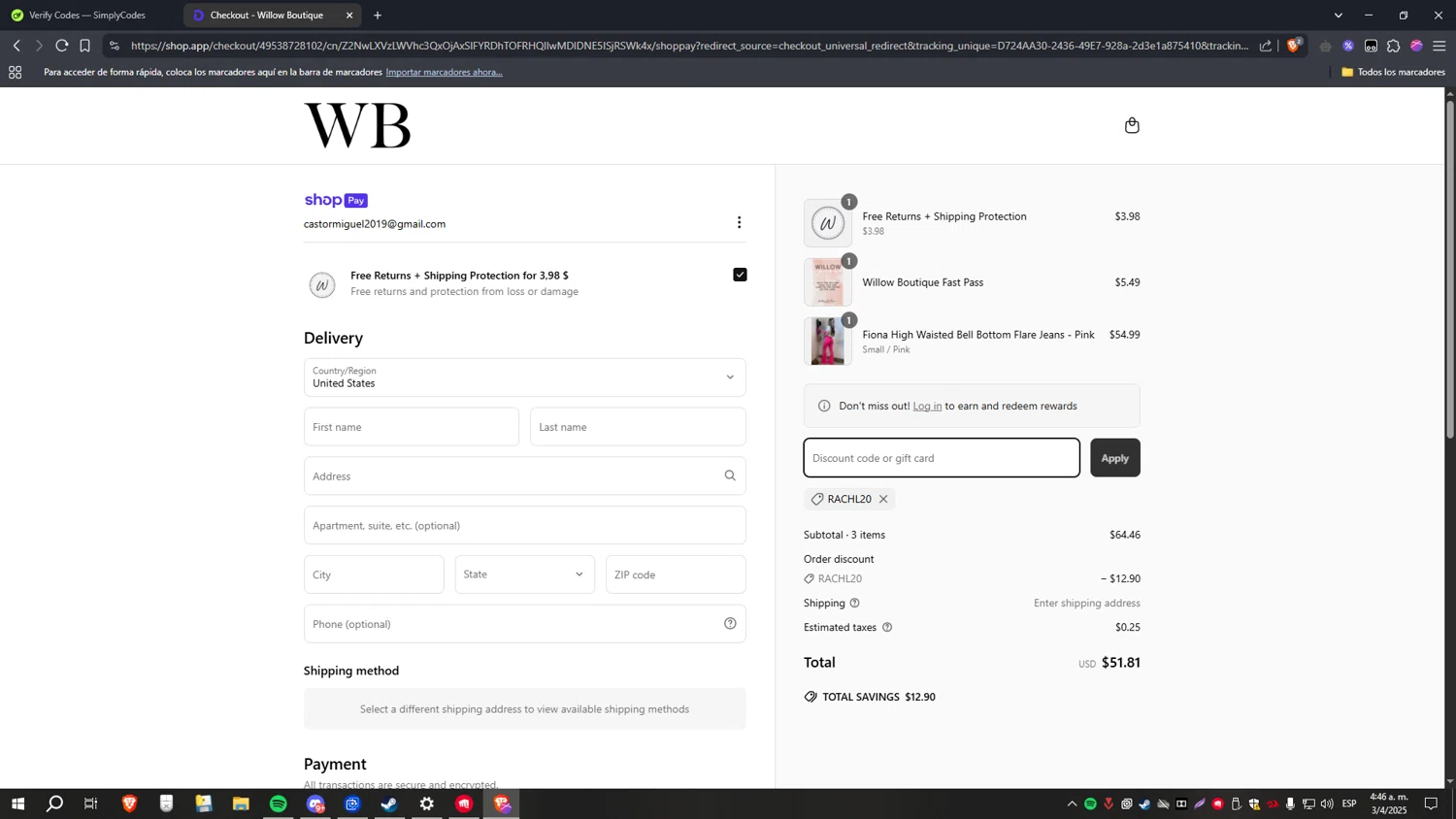This screenshot has width=1456, height=819.
Task: Focus the Discount code or gift card field
Action: pyautogui.click(x=942, y=458)
